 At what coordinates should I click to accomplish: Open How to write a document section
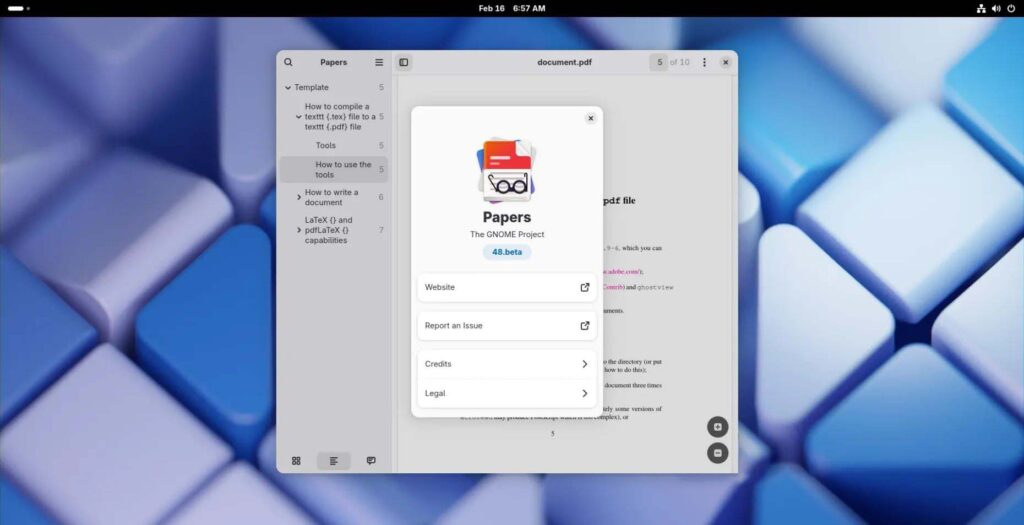coord(331,197)
